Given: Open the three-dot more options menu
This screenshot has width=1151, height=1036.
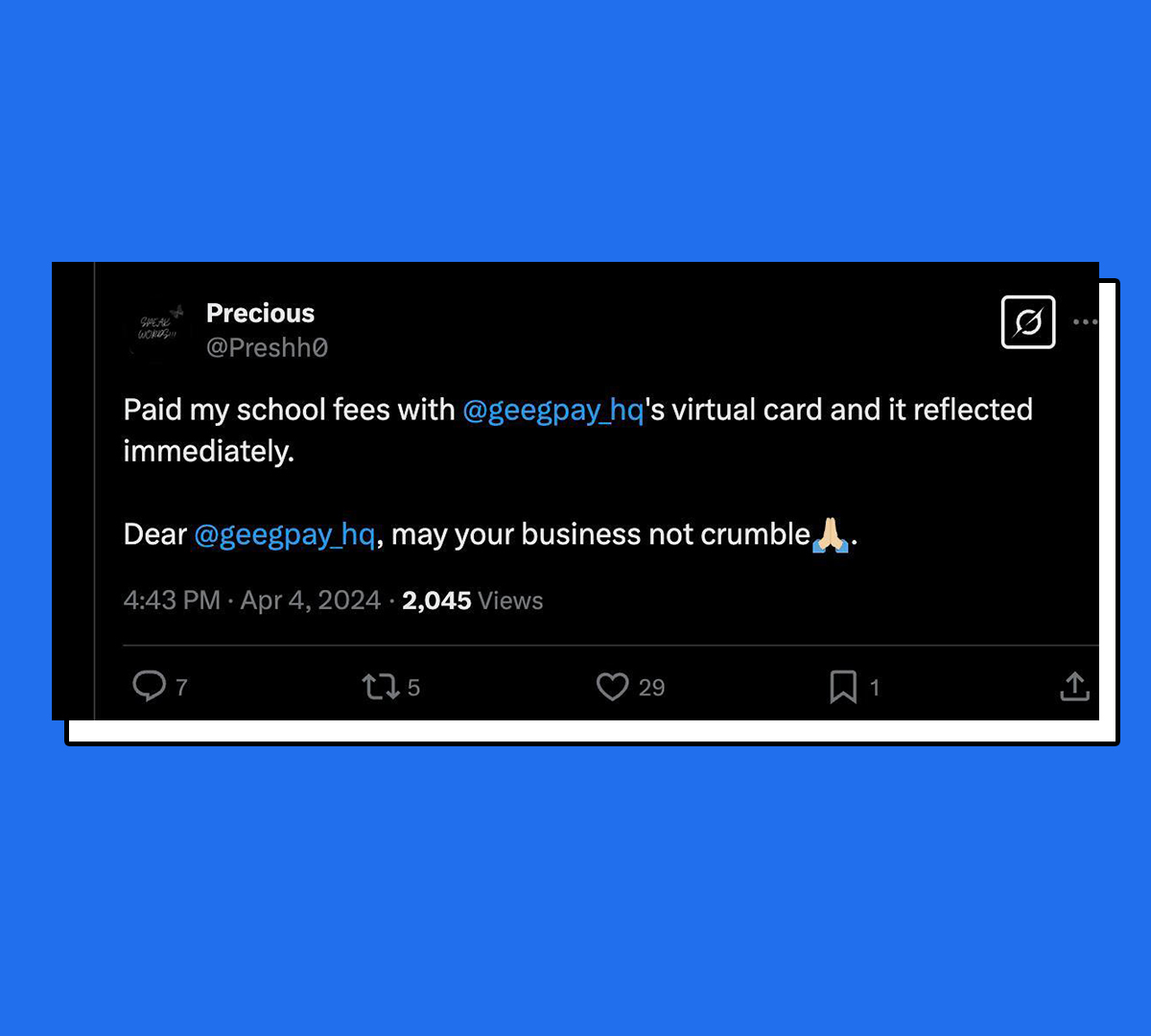Looking at the screenshot, I should tap(1086, 322).
